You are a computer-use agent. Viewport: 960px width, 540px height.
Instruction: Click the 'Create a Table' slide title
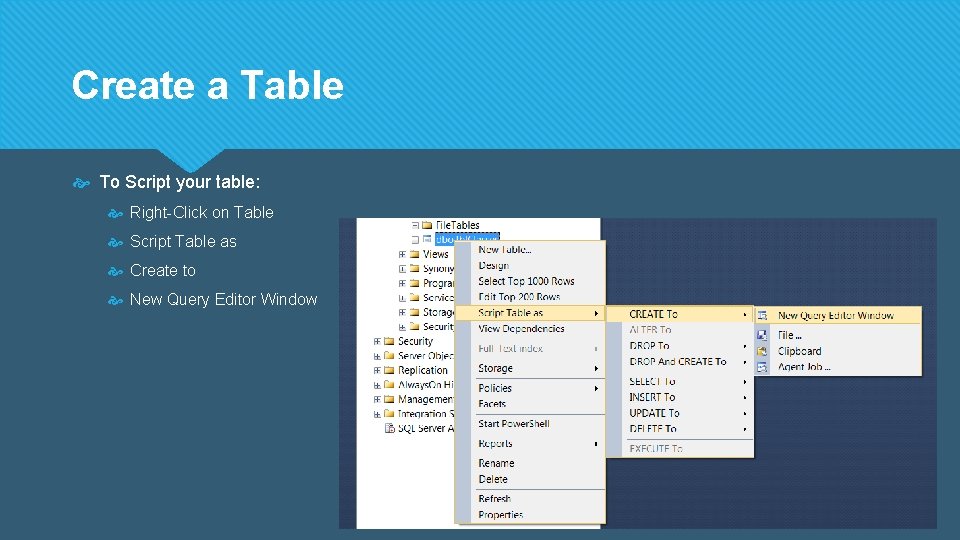click(x=208, y=84)
